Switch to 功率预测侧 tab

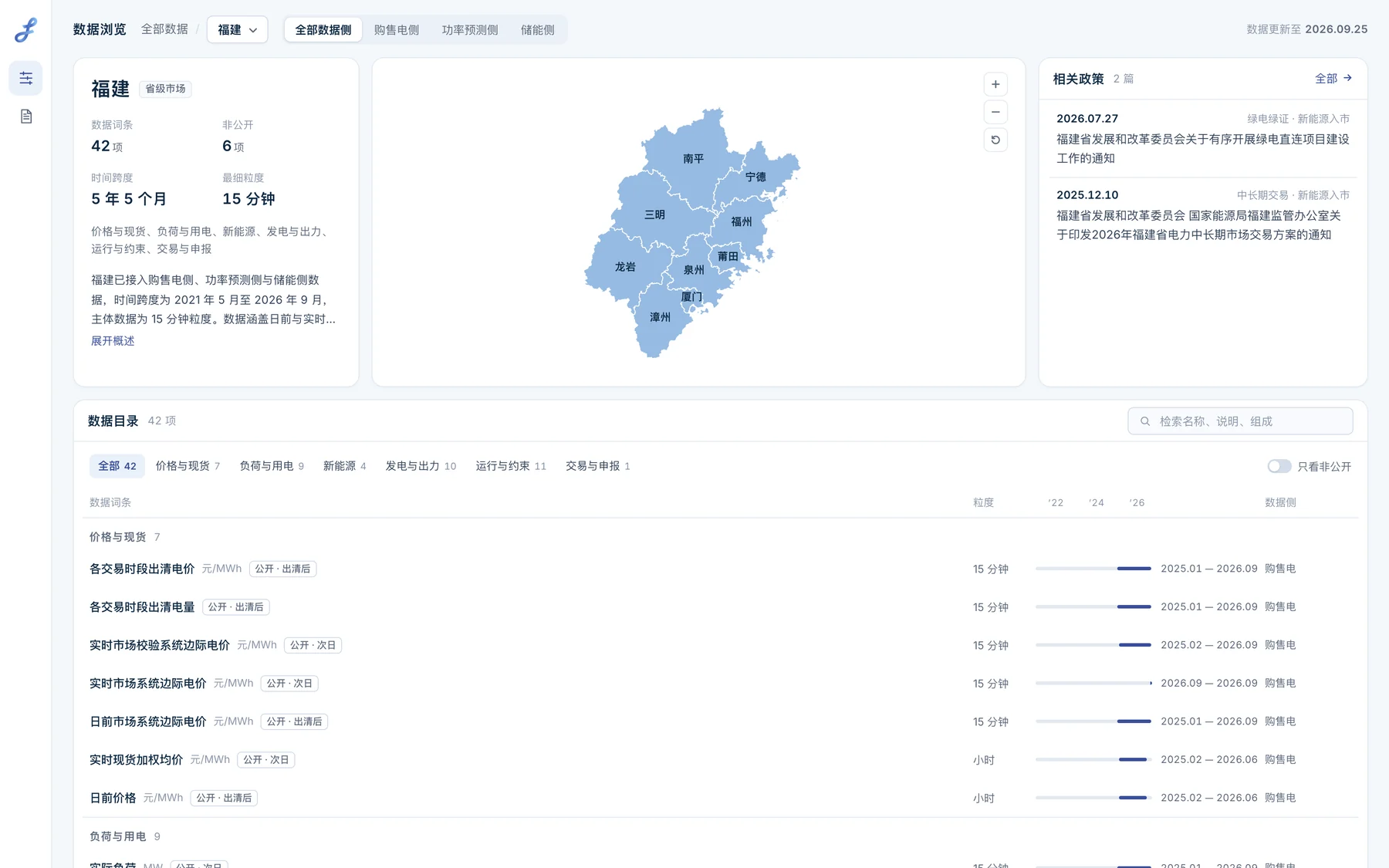[470, 29]
